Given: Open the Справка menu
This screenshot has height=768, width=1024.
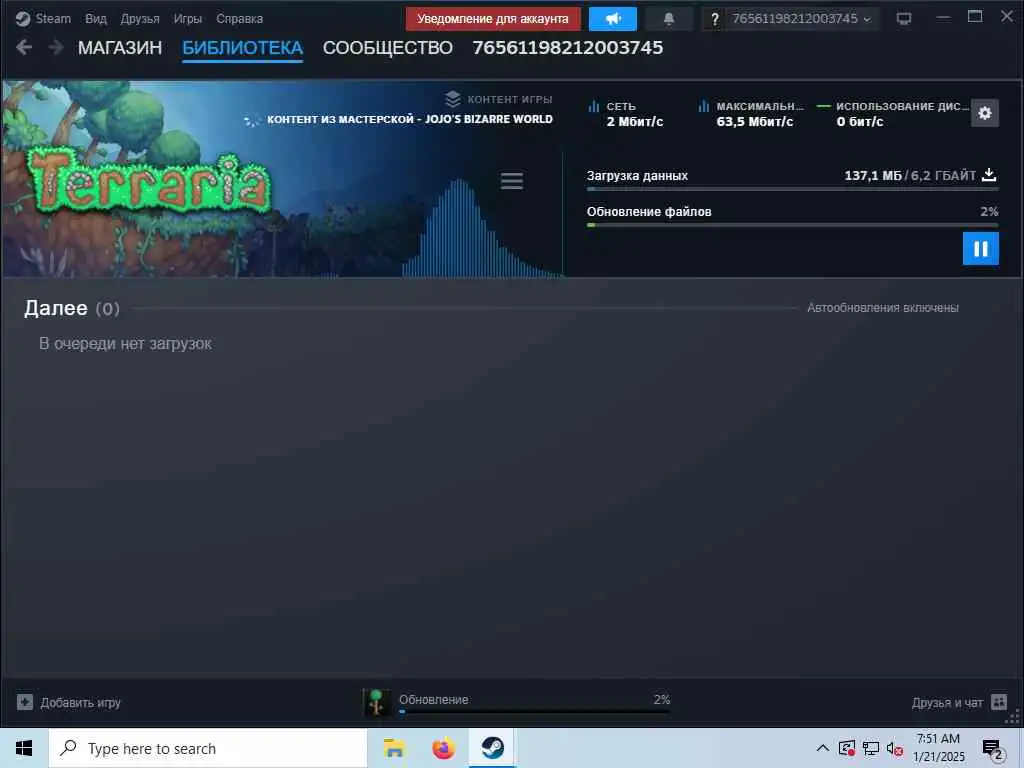Looking at the screenshot, I should (x=239, y=18).
